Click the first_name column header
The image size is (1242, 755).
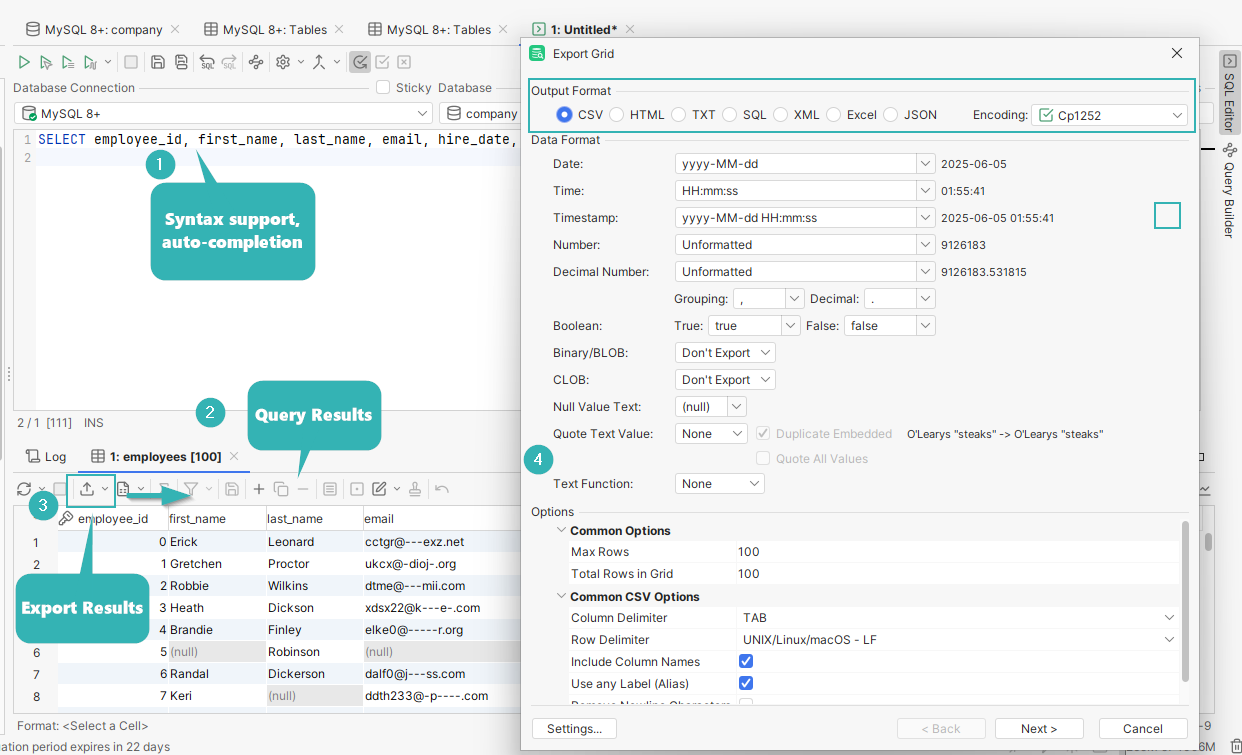coord(215,519)
